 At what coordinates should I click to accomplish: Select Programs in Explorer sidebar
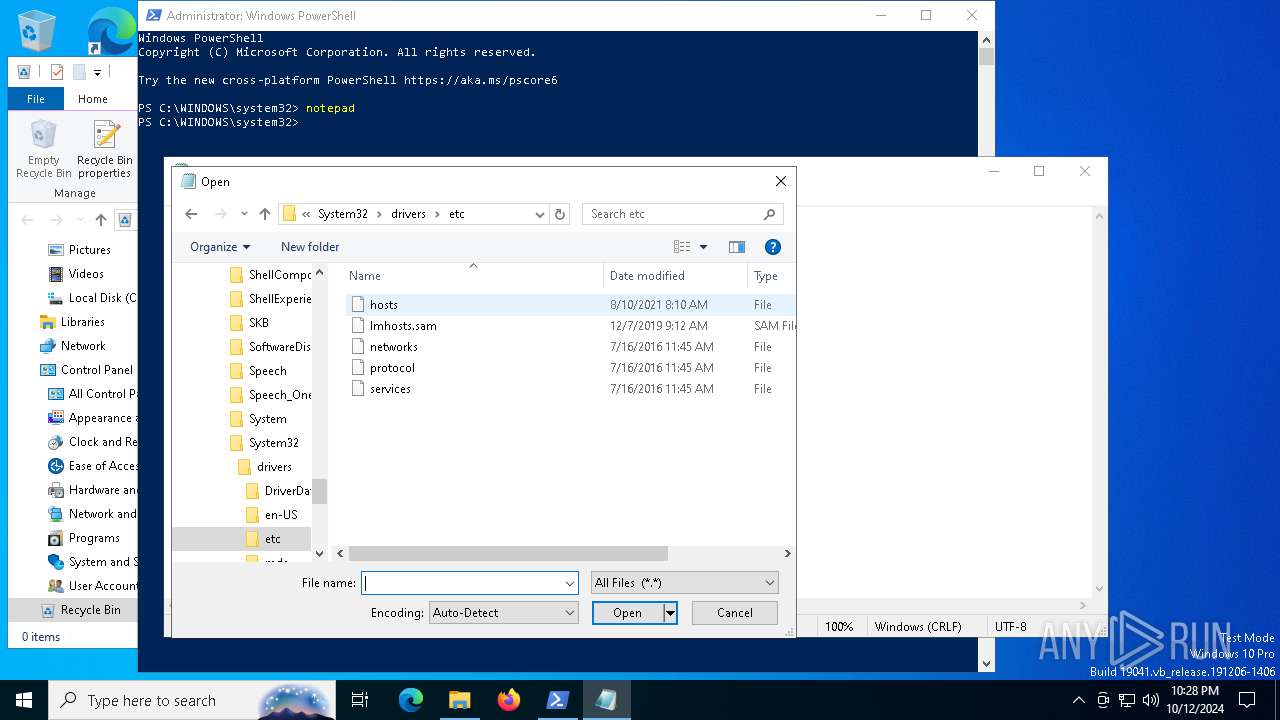94,538
